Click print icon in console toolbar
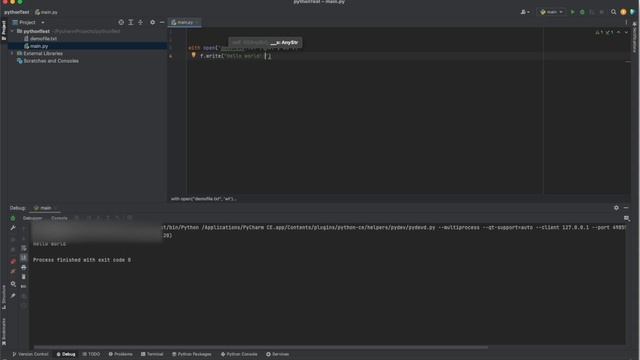The image size is (640, 360). pyautogui.click(x=24, y=267)
